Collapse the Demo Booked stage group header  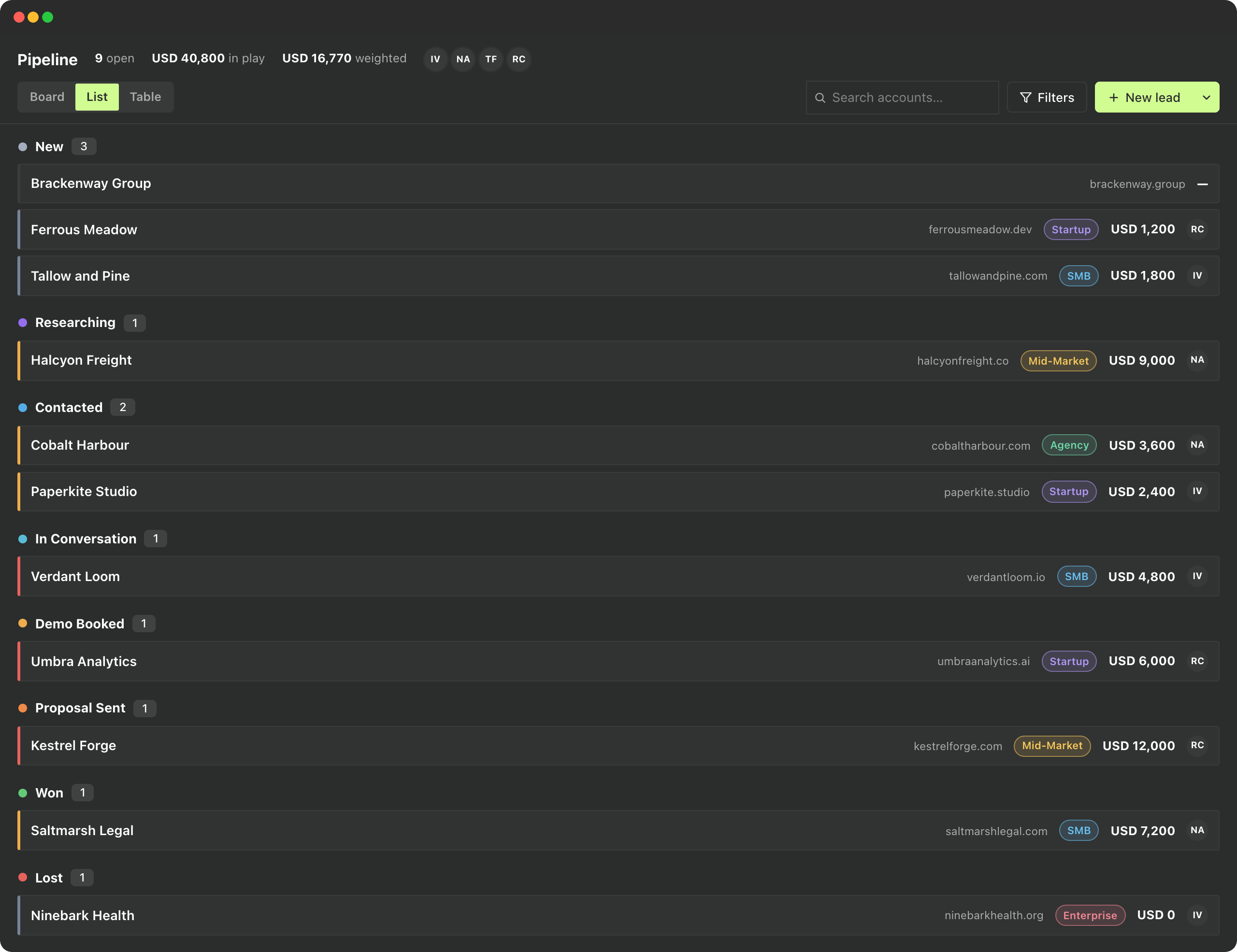tap(86, 624)
